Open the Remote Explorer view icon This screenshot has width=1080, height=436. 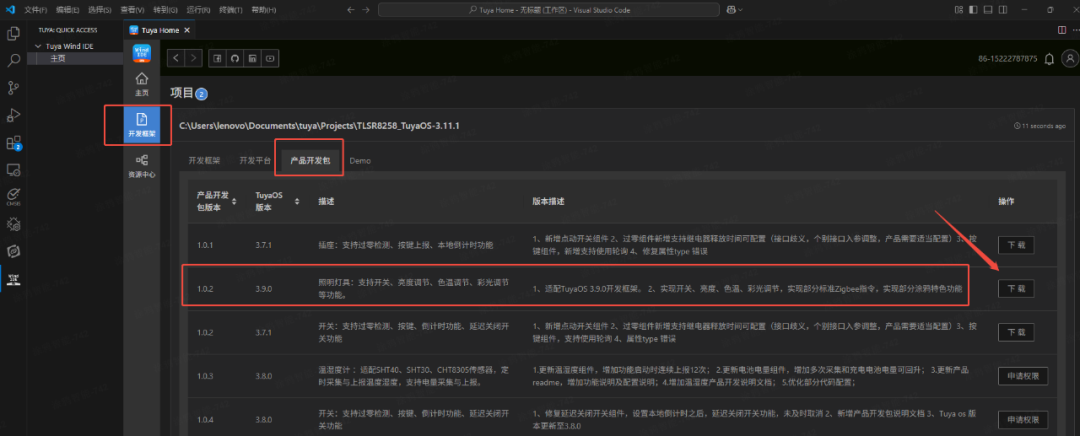pos(12,169)
